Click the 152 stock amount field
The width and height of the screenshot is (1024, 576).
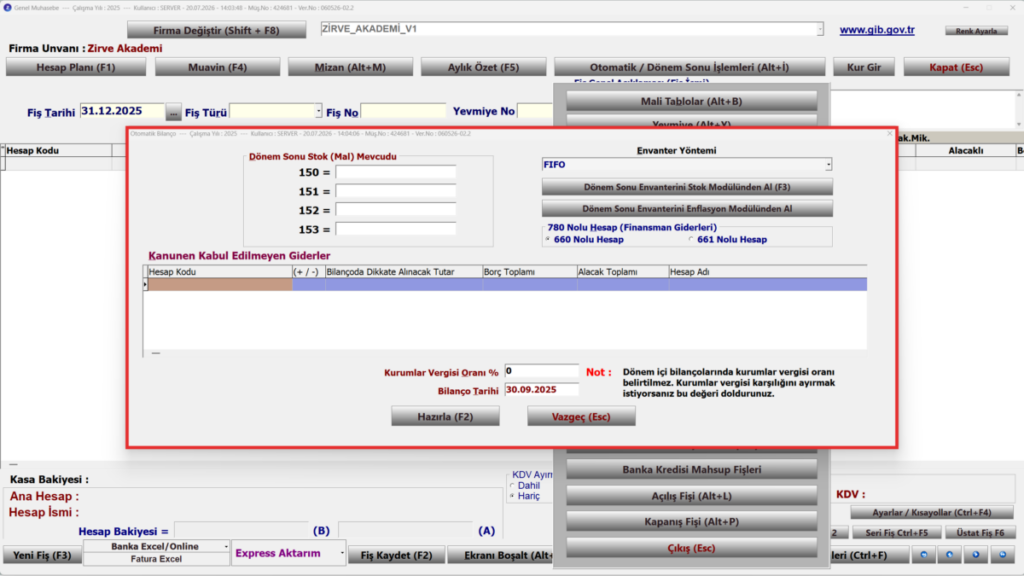click(x=396, y=210)
